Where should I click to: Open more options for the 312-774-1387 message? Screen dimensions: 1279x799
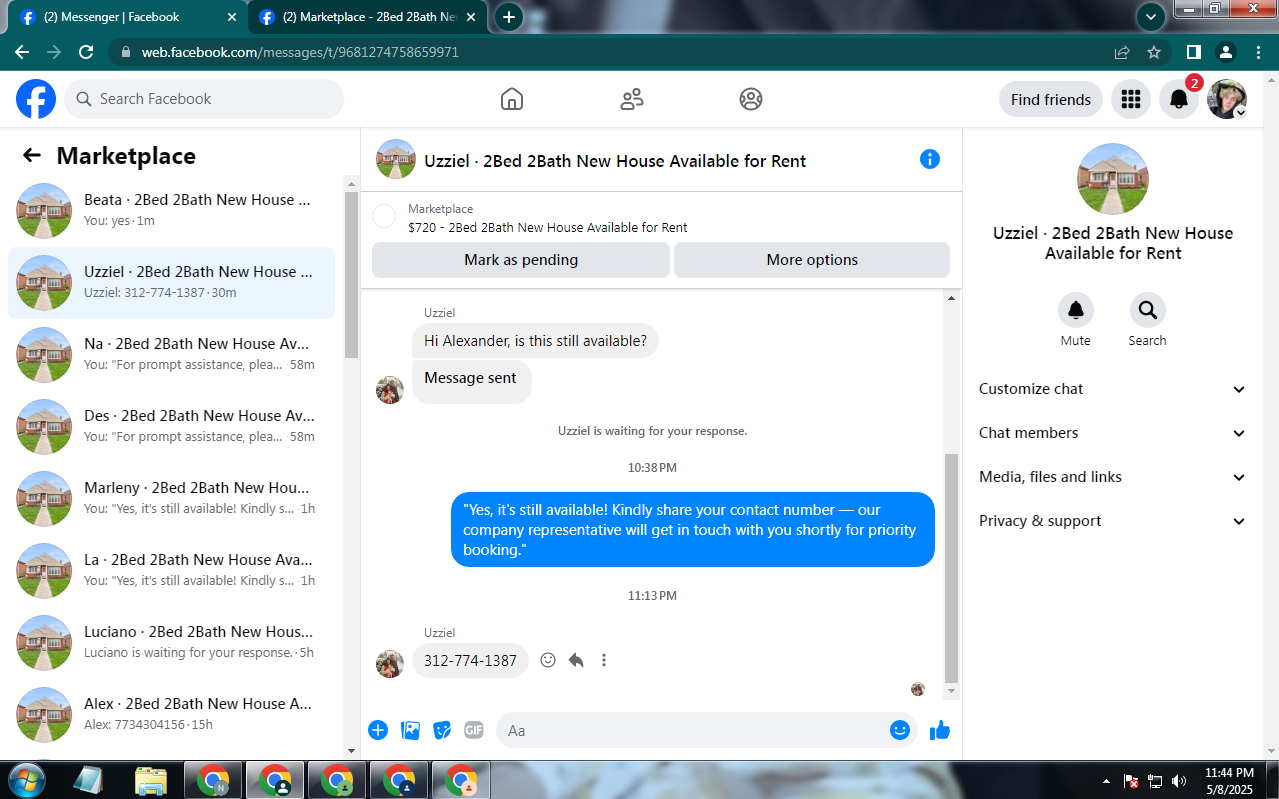pyautogui.click(x=604, y=660)
